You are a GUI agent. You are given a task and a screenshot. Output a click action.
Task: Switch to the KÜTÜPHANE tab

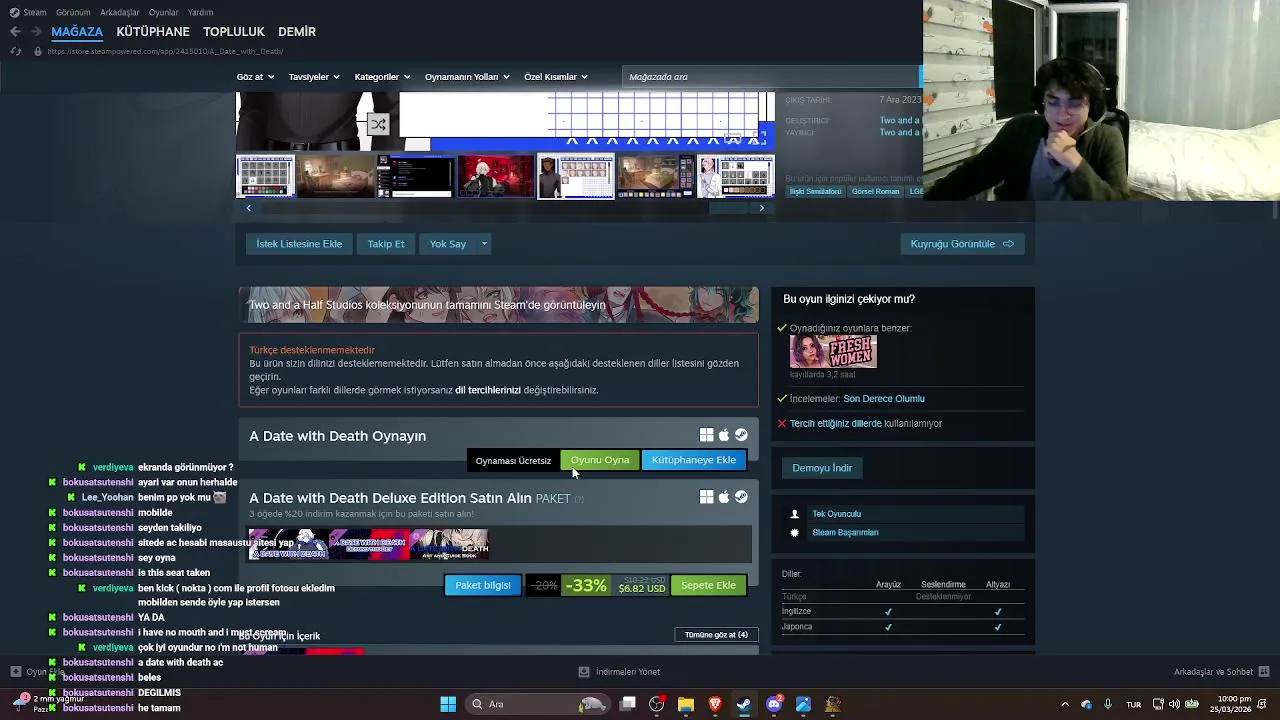[x=153, y=32]
